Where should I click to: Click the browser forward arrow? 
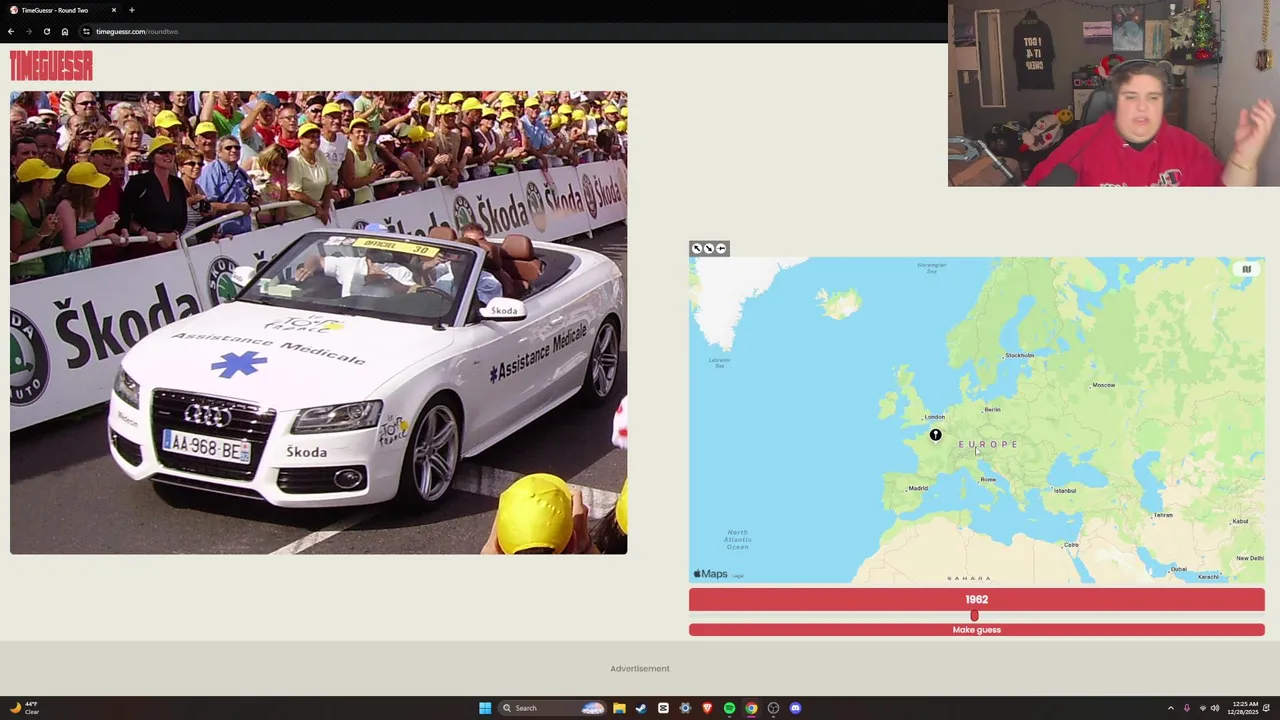point(28,31)
